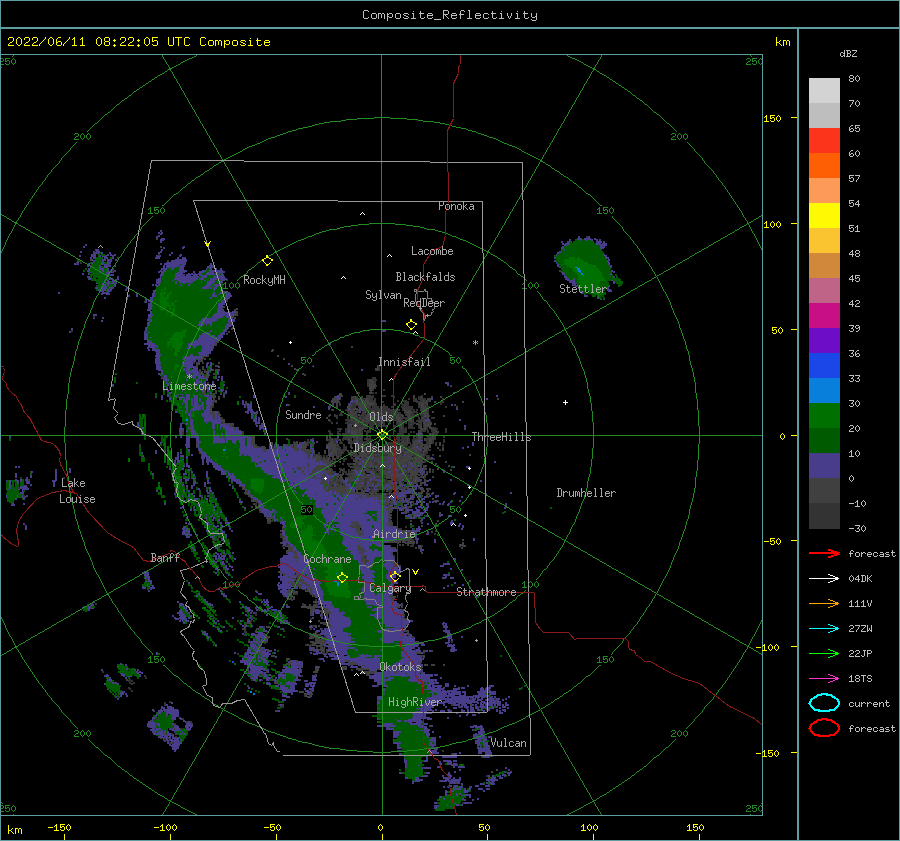Click the purple 36–39 dBZ swatch
The width and height of the screenshot is (900, 841).
pos(824,341)
